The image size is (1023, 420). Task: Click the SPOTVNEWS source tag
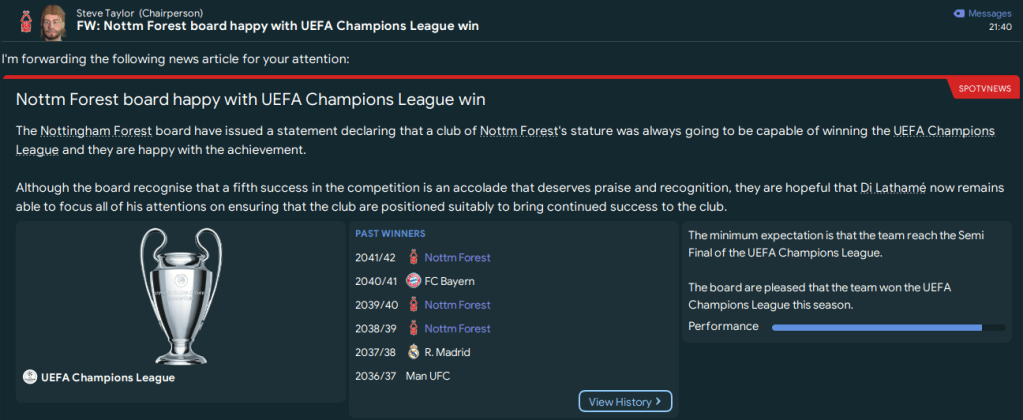(x=984, y=89)
